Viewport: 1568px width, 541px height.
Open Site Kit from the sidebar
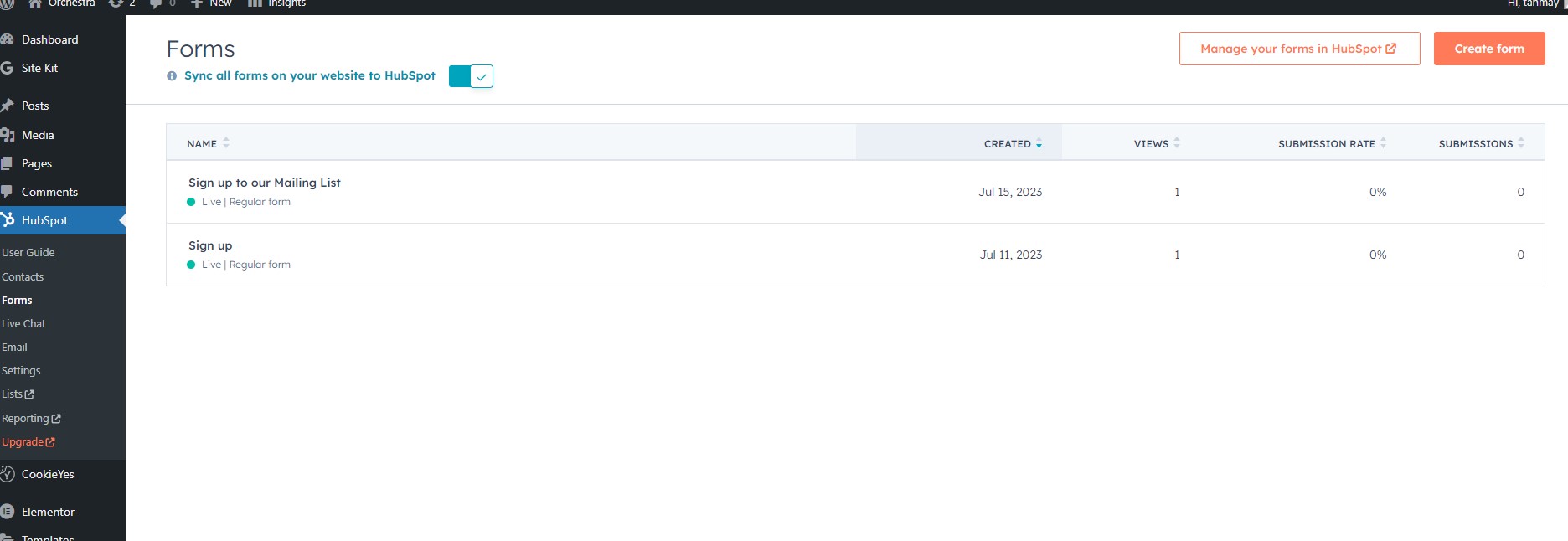point(39,68)
